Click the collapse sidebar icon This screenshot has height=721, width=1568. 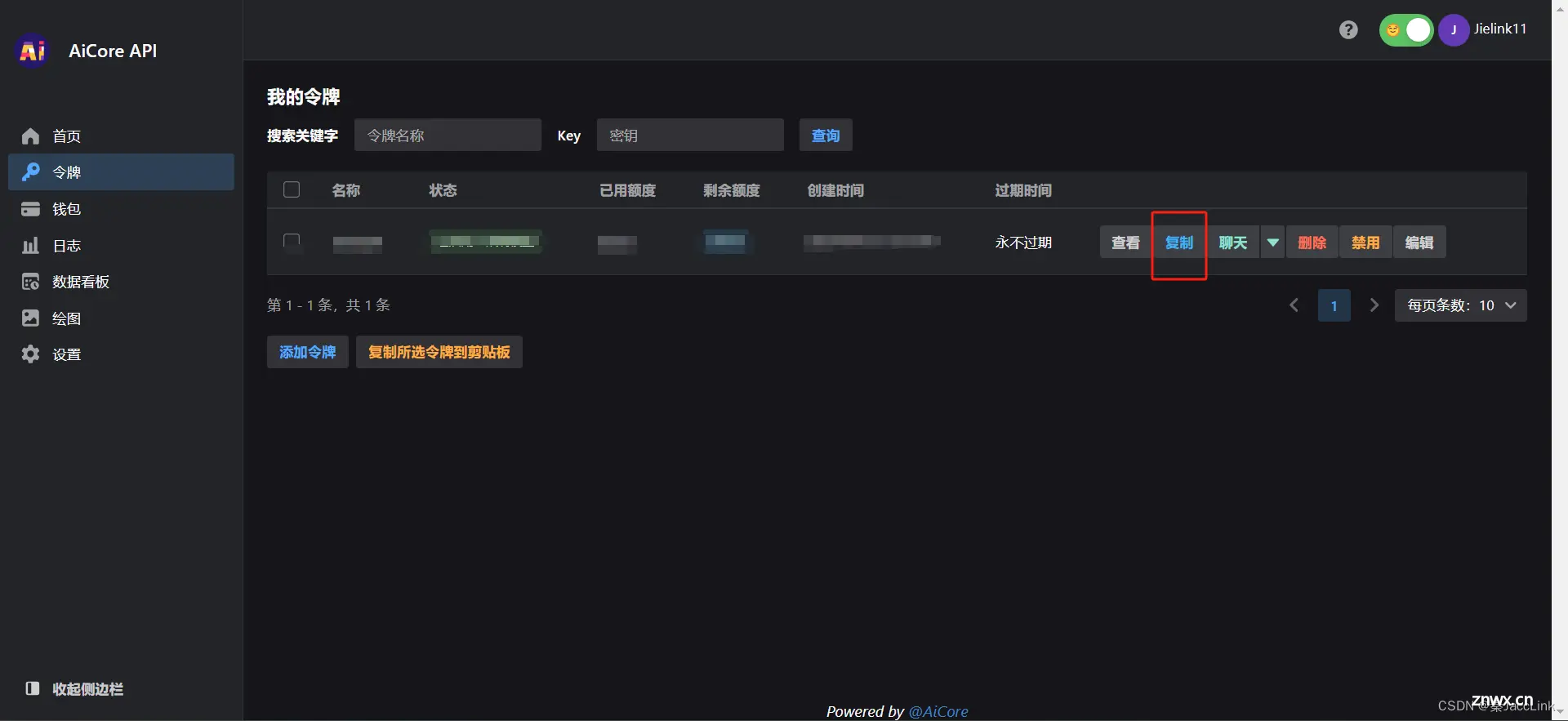point(33,688)
